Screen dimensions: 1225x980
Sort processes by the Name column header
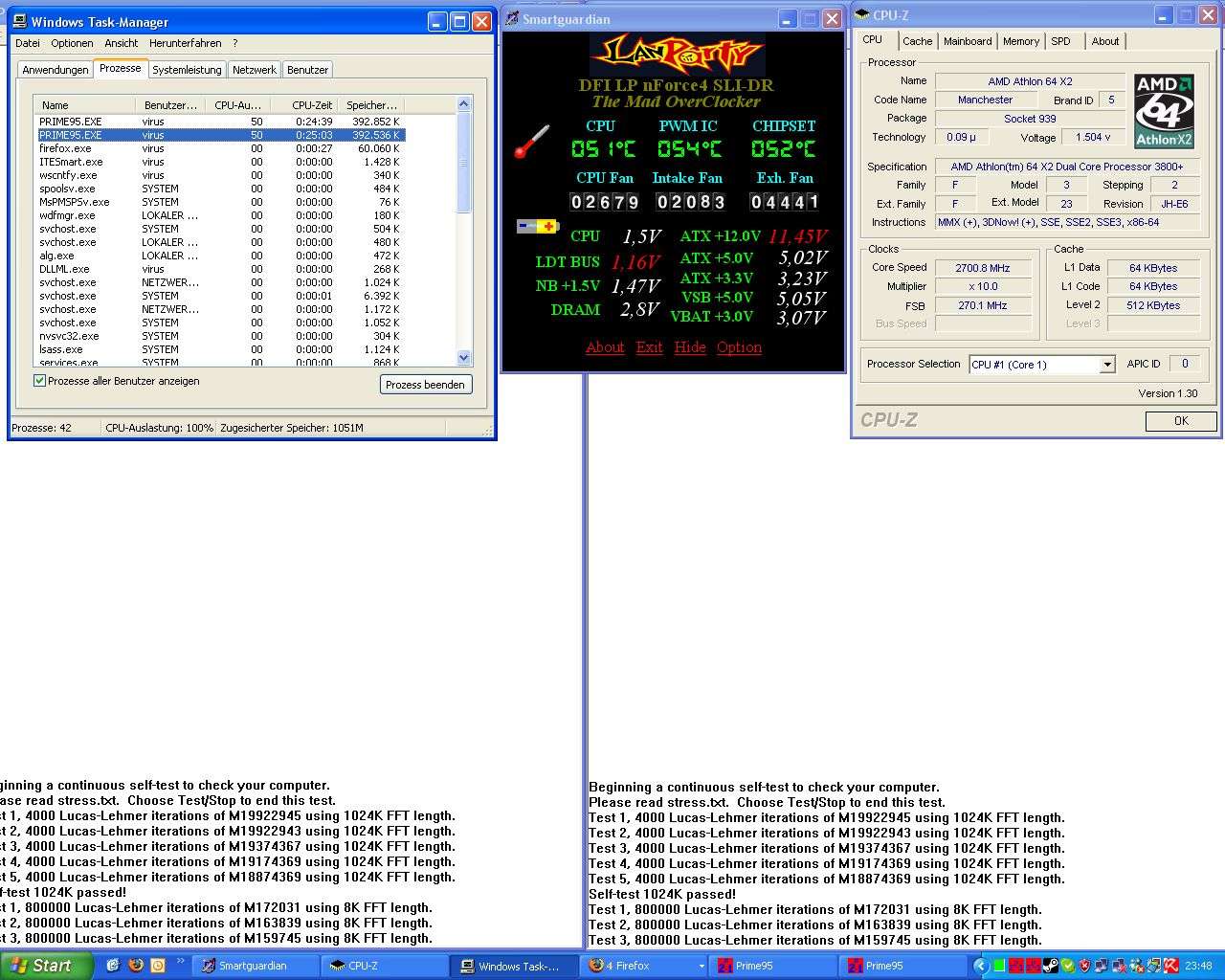[84, 105]
